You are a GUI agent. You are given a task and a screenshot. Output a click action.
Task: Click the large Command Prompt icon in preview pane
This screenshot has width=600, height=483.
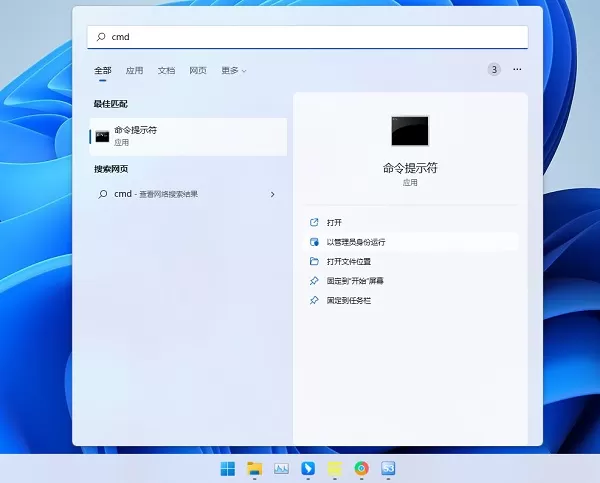(410, 131)
